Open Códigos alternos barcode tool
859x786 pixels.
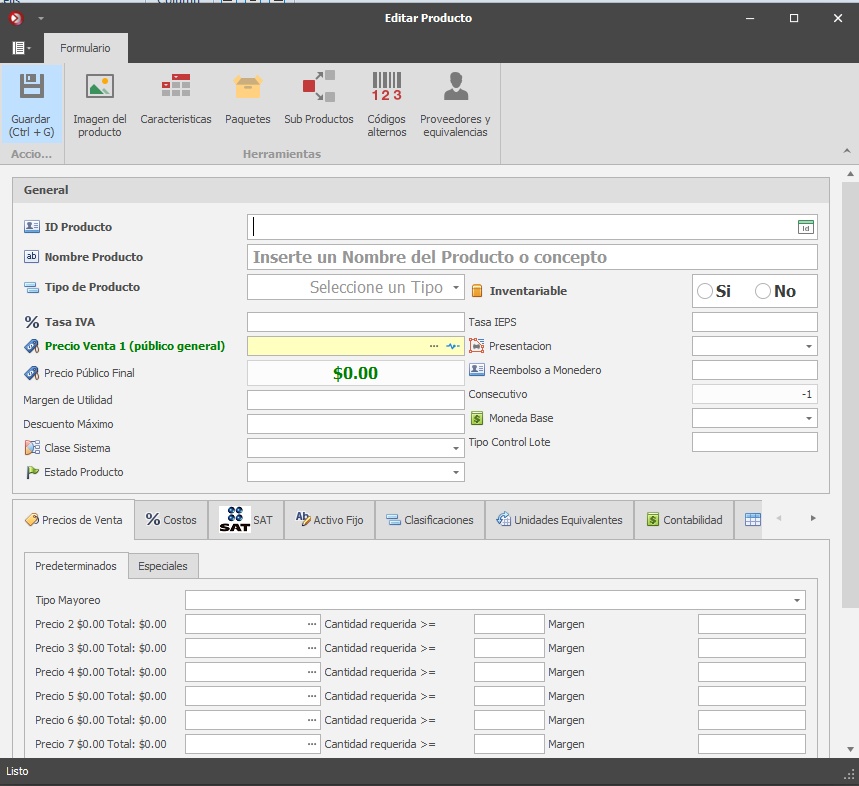click(x=387, y=105)
